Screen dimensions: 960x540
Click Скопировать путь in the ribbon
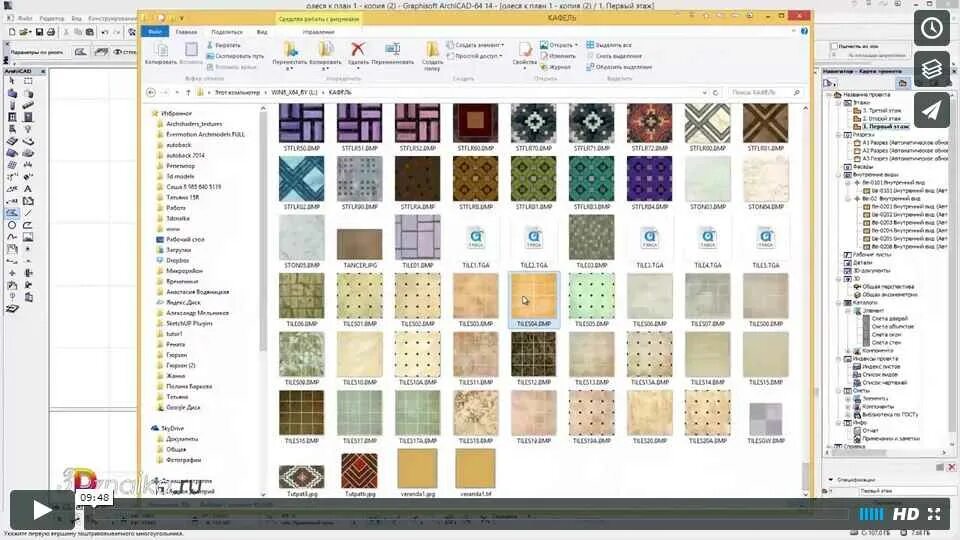tap(235, 56)
